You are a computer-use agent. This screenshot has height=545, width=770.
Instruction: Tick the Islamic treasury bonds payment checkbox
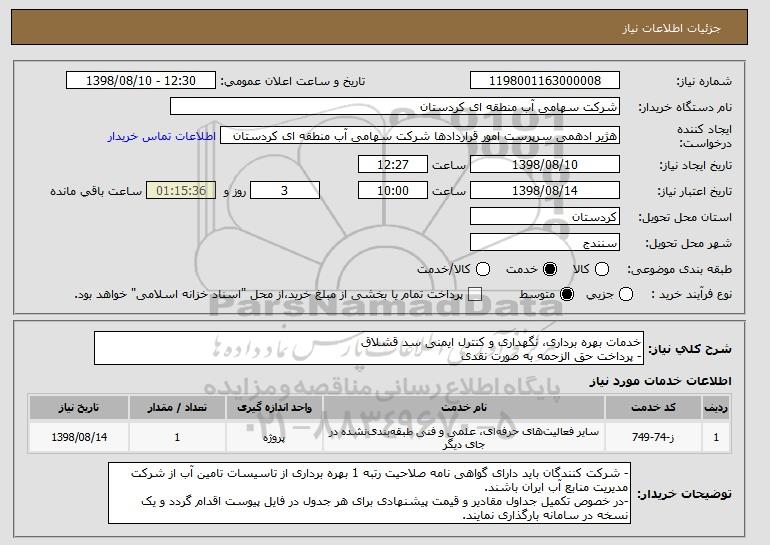(475, 295)
